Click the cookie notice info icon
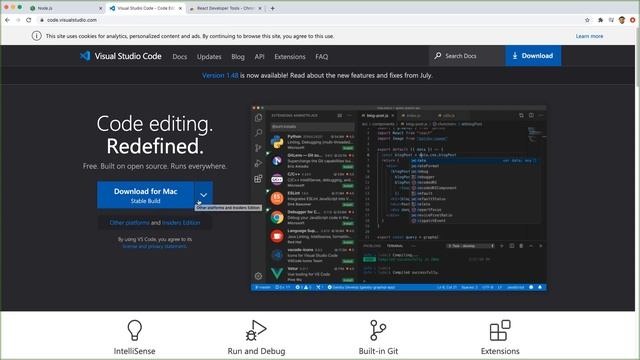 36,36
